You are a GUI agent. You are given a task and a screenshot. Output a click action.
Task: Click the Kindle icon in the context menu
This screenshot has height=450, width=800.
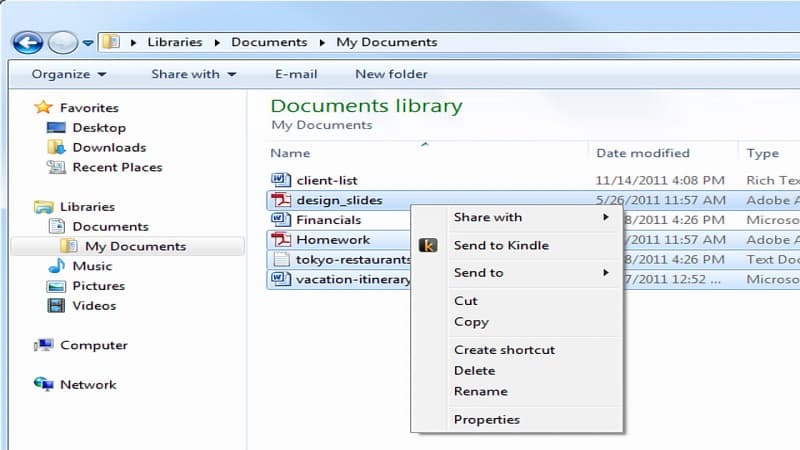(428, 245)
